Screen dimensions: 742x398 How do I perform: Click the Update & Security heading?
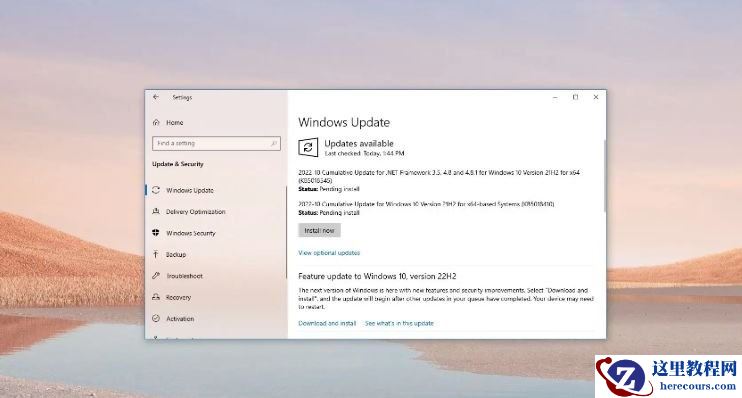pyautogui.click(x=177, y=164)
